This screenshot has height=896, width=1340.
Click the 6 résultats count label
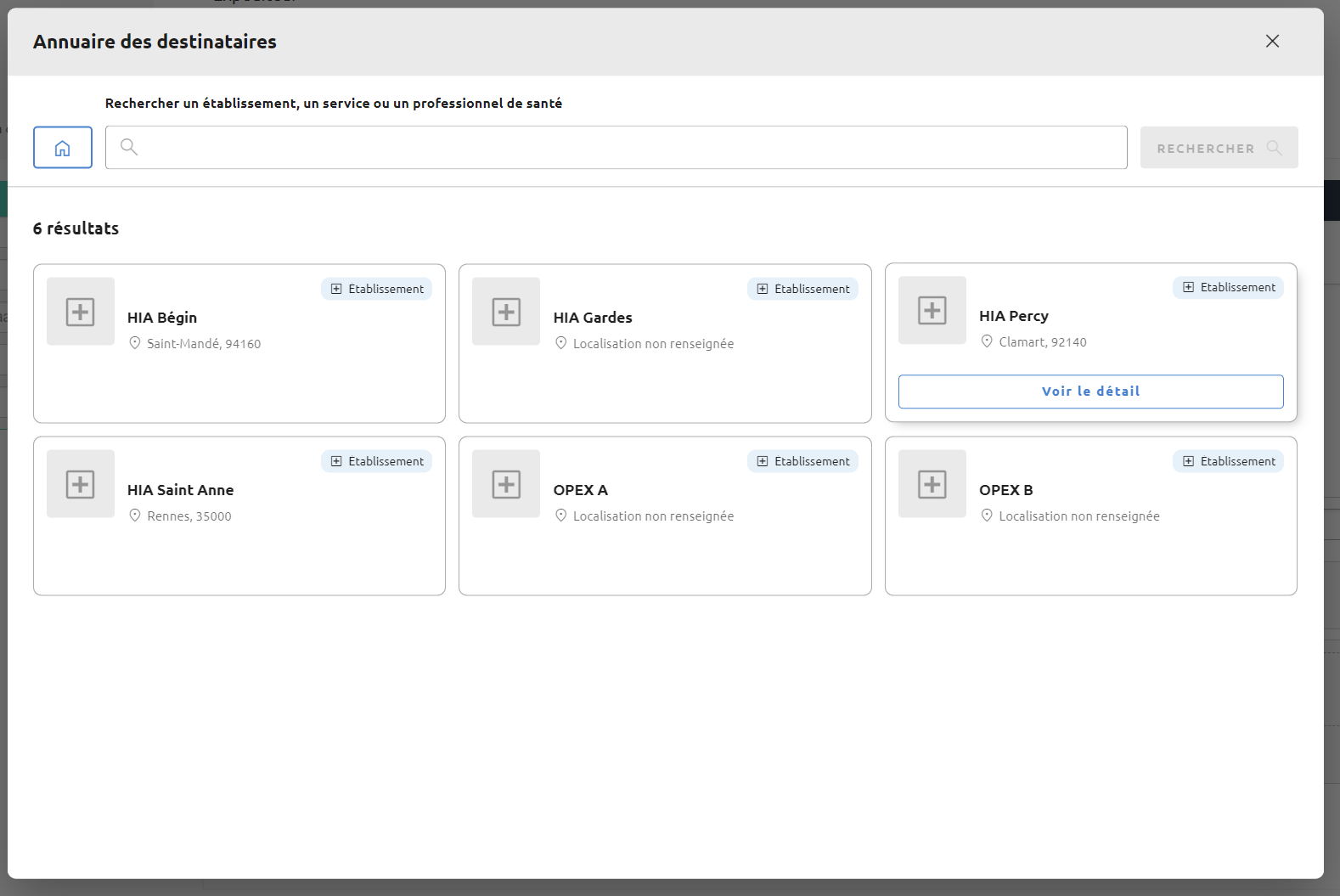(76, 228)
